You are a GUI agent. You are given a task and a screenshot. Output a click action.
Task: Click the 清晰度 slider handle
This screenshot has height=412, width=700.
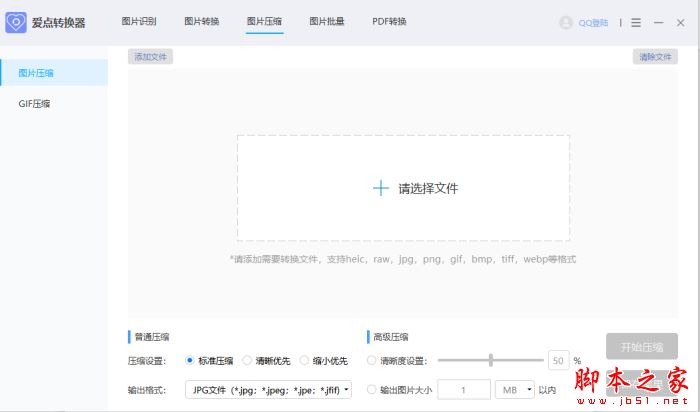coord(490,360)
